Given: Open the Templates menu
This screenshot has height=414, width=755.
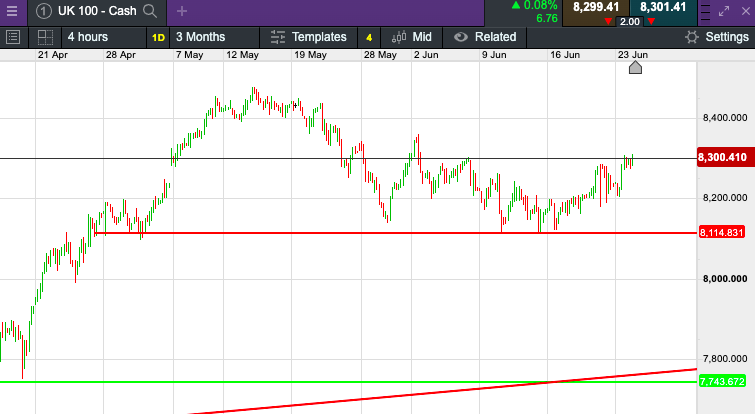Looking at the screenshot, I should click(x=307, y=37).
